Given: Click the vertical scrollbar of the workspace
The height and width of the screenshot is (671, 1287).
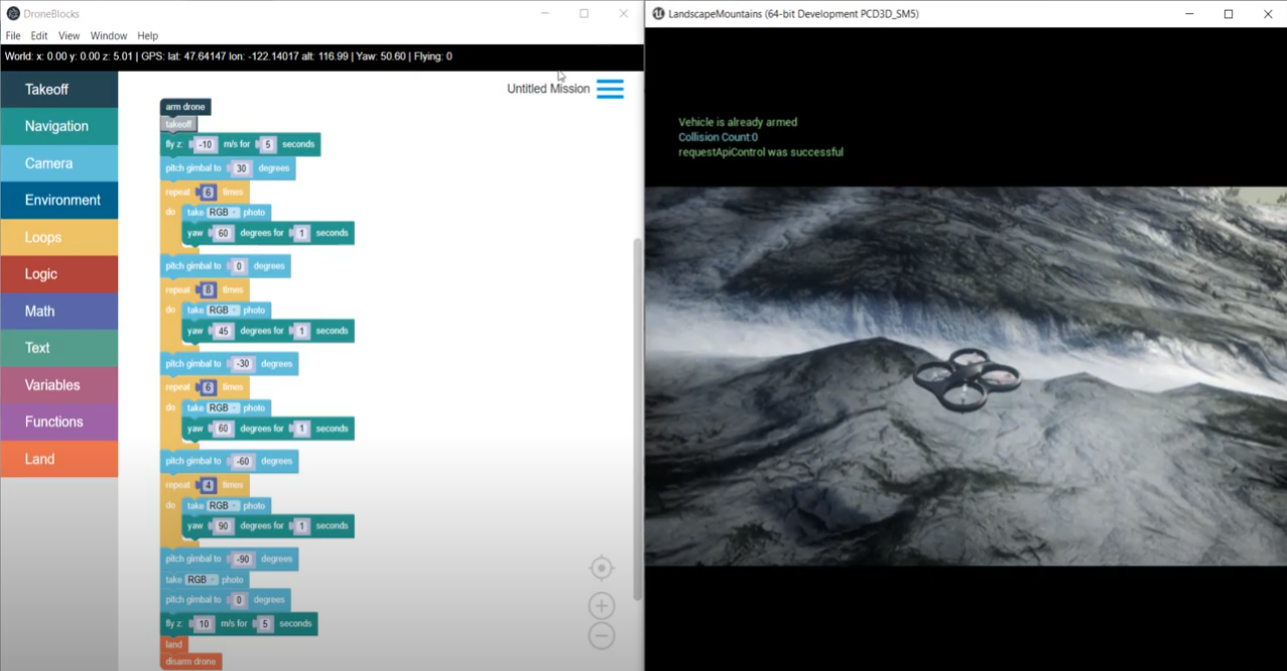Looking at the screenshot, I should click(x=637, y=400).
